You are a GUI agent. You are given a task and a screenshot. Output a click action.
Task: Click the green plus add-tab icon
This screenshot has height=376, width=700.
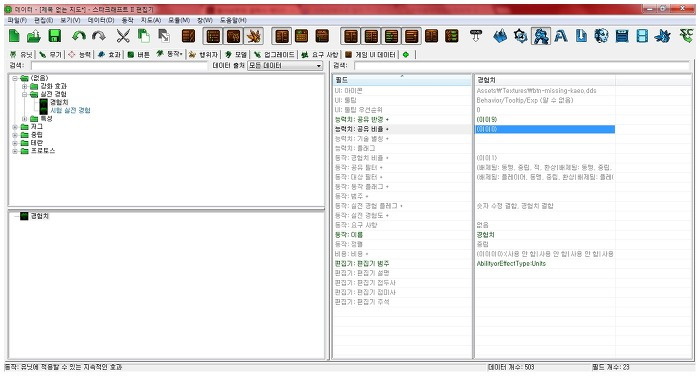tap(406, 54)
